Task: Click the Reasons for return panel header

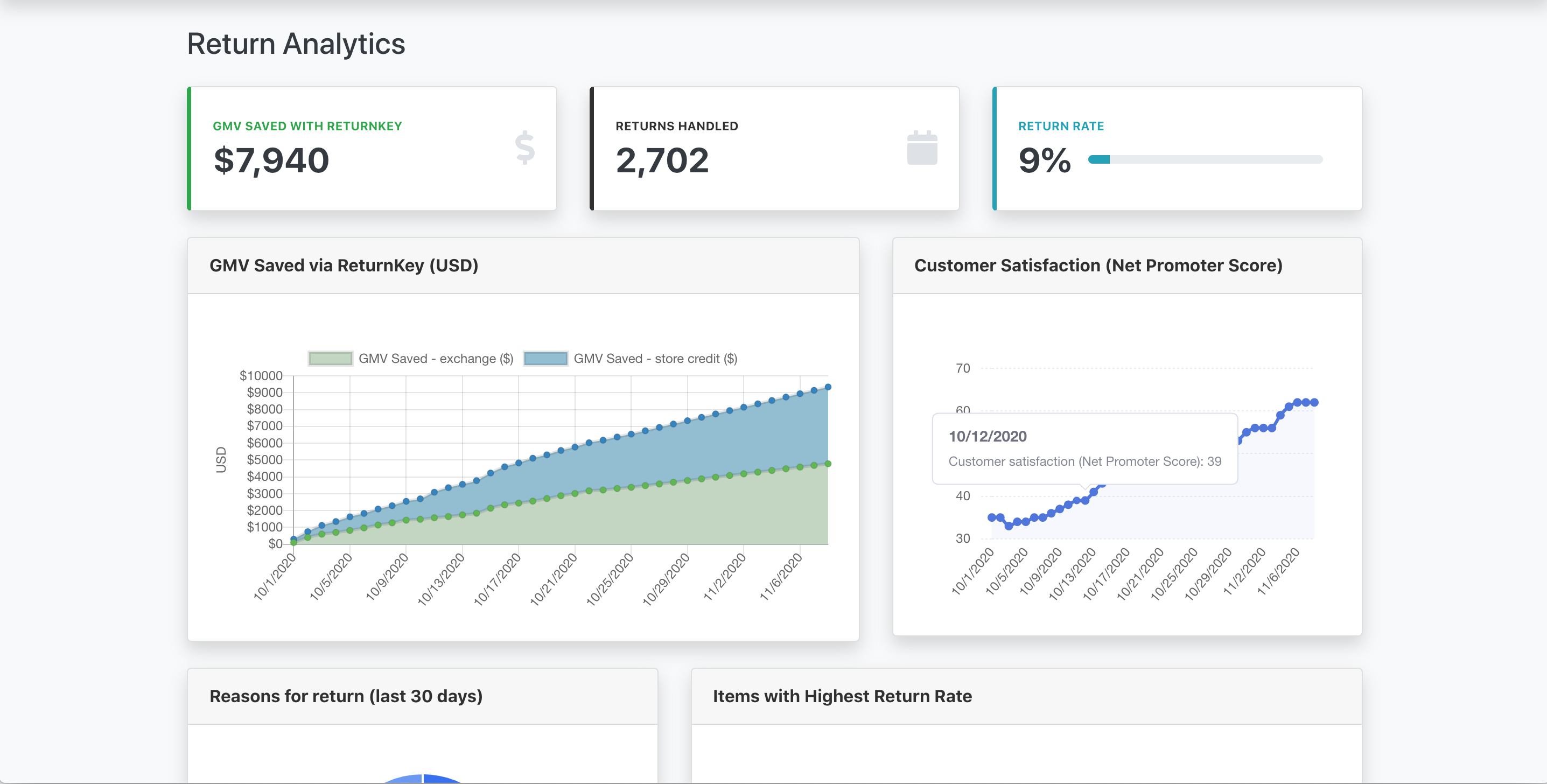Action: coord(346,696)
